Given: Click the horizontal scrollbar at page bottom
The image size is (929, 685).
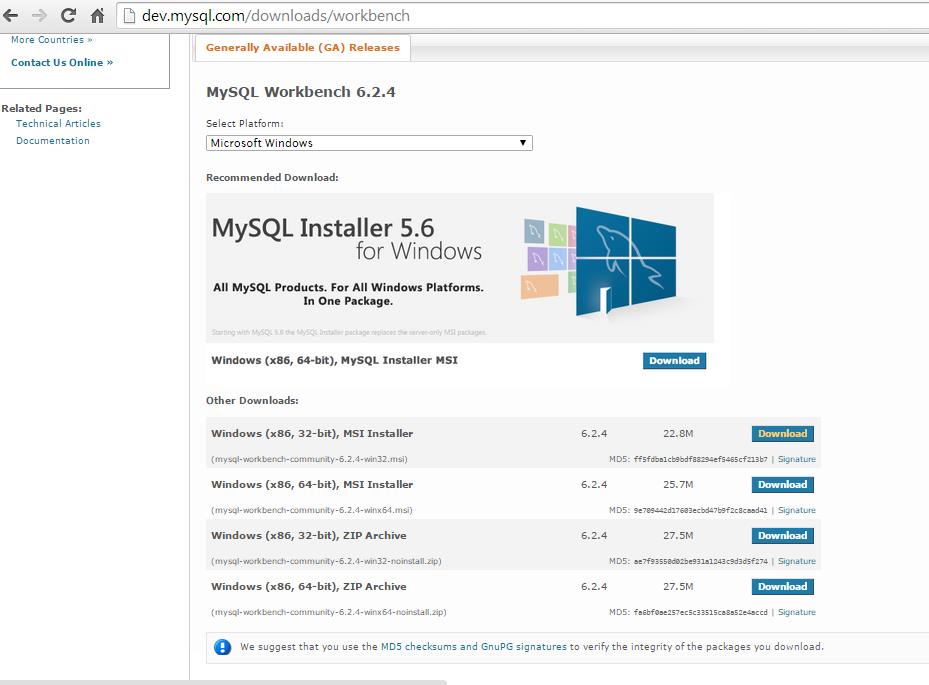Looking at the screenshot, I should pos(223,682).
